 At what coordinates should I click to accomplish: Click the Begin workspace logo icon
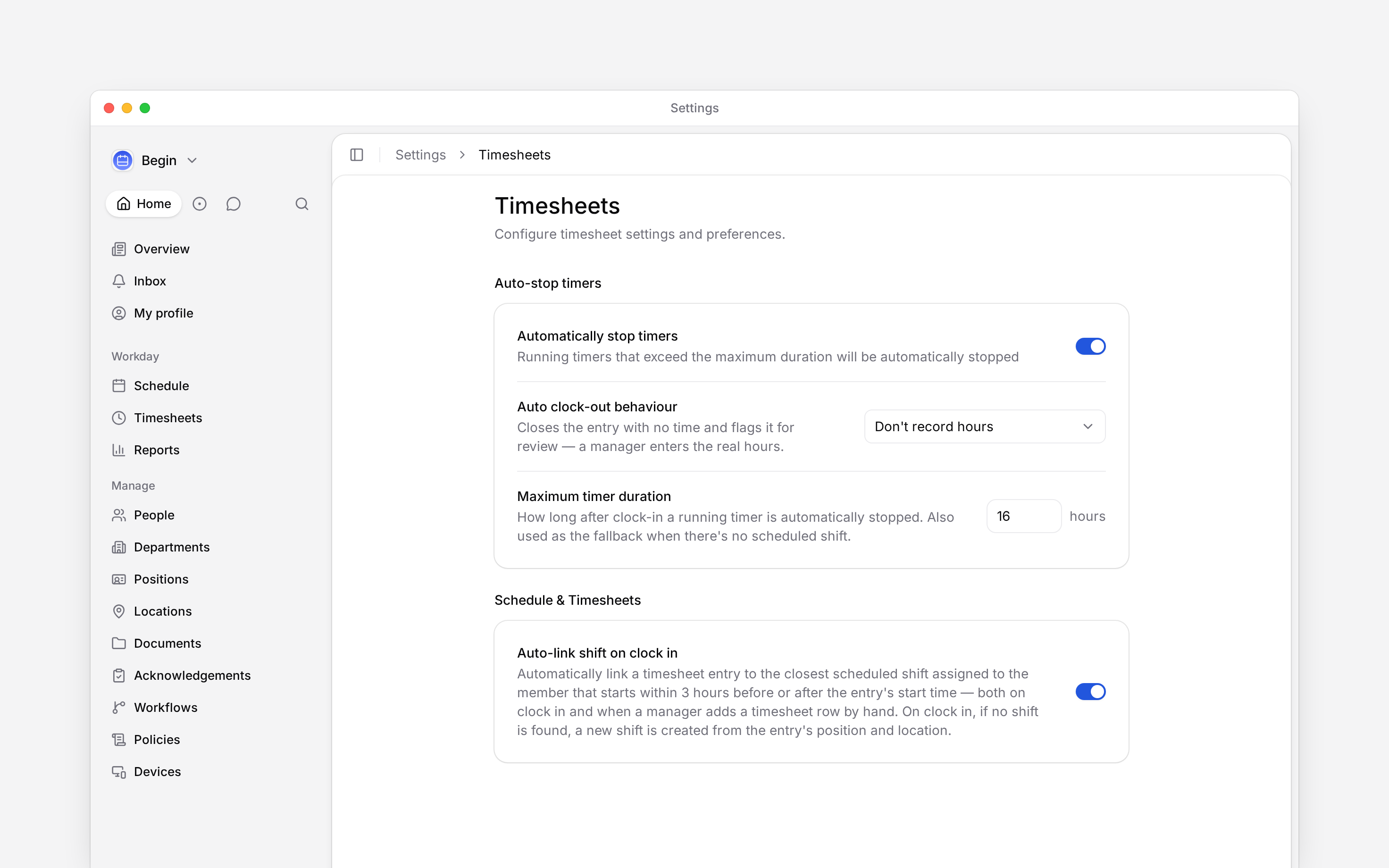coord(122,160)
